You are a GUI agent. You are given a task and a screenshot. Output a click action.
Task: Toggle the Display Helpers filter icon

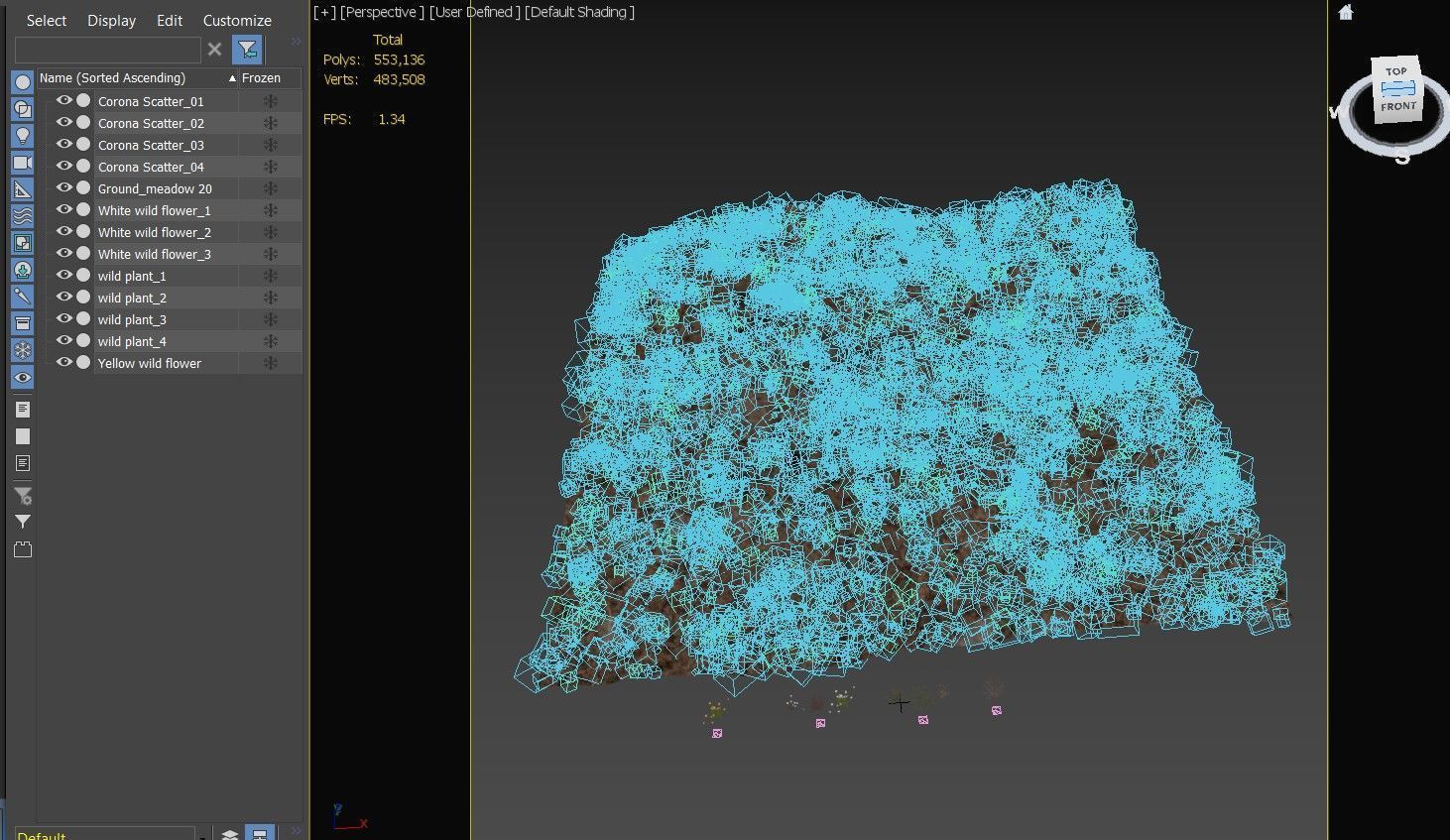click(22, 189)
